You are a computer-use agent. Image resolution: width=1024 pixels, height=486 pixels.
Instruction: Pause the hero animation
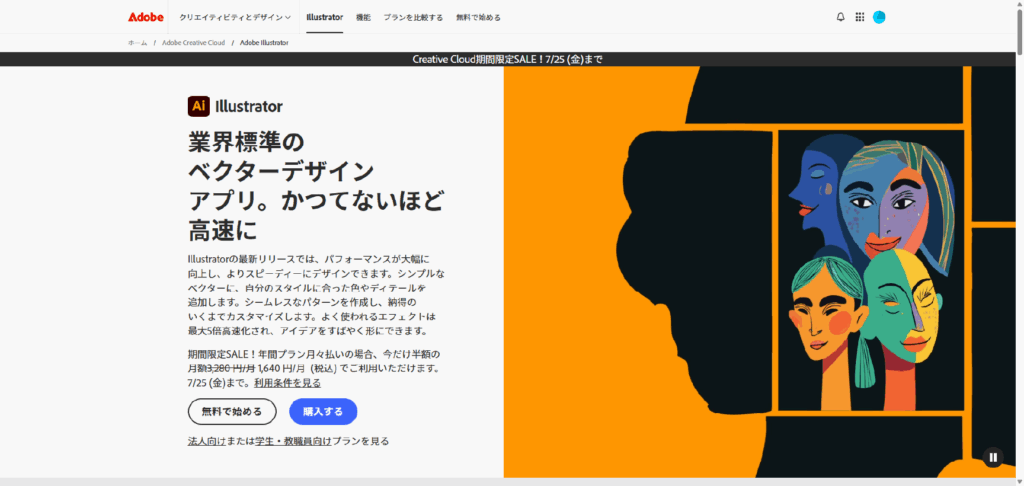pos(993,457)
